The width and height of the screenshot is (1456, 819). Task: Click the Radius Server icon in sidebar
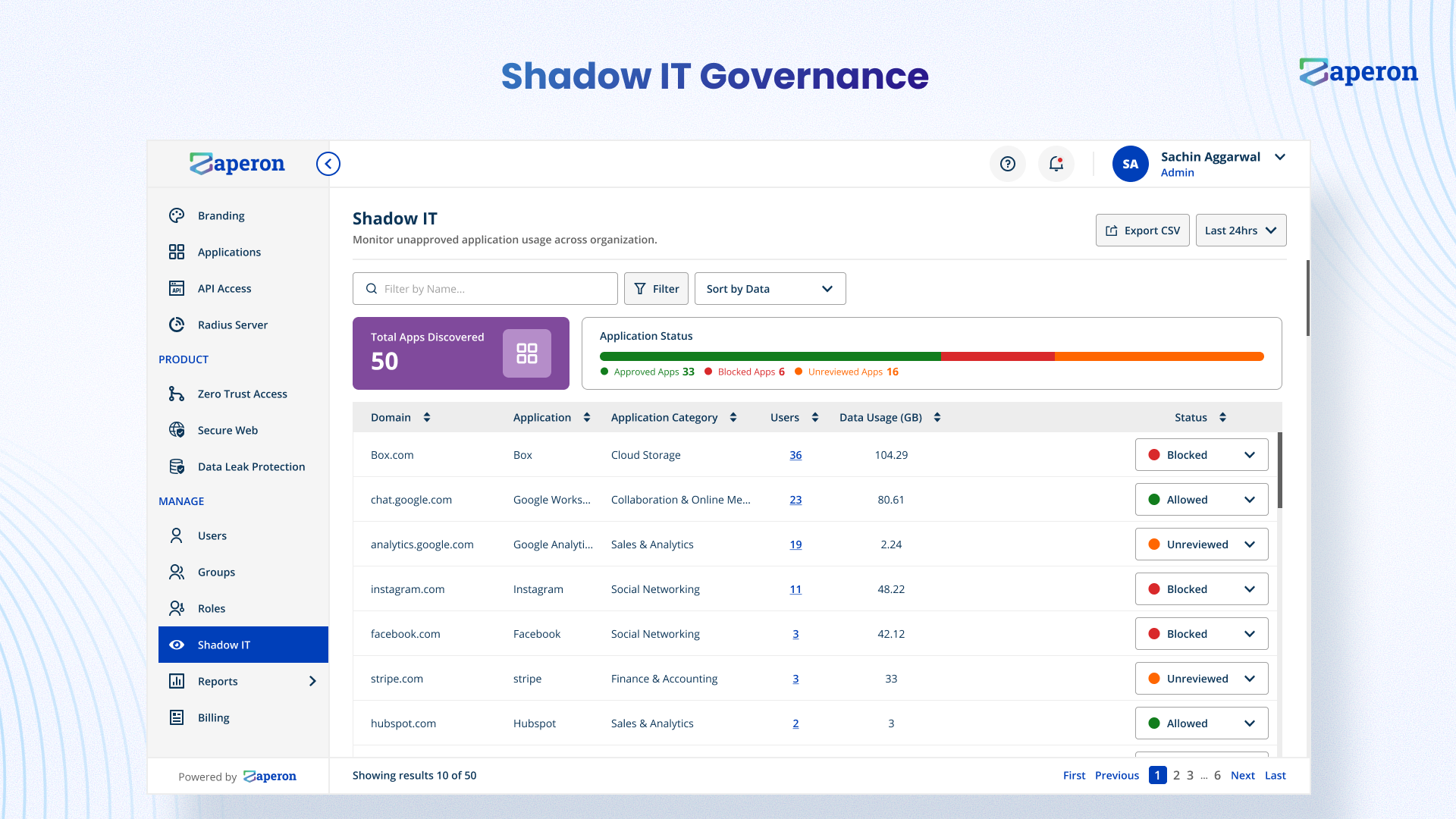point(177,325)
